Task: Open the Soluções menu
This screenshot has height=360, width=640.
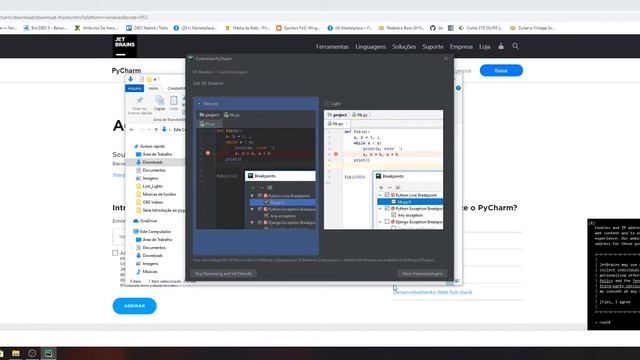Action: click(x=404, y=47)
